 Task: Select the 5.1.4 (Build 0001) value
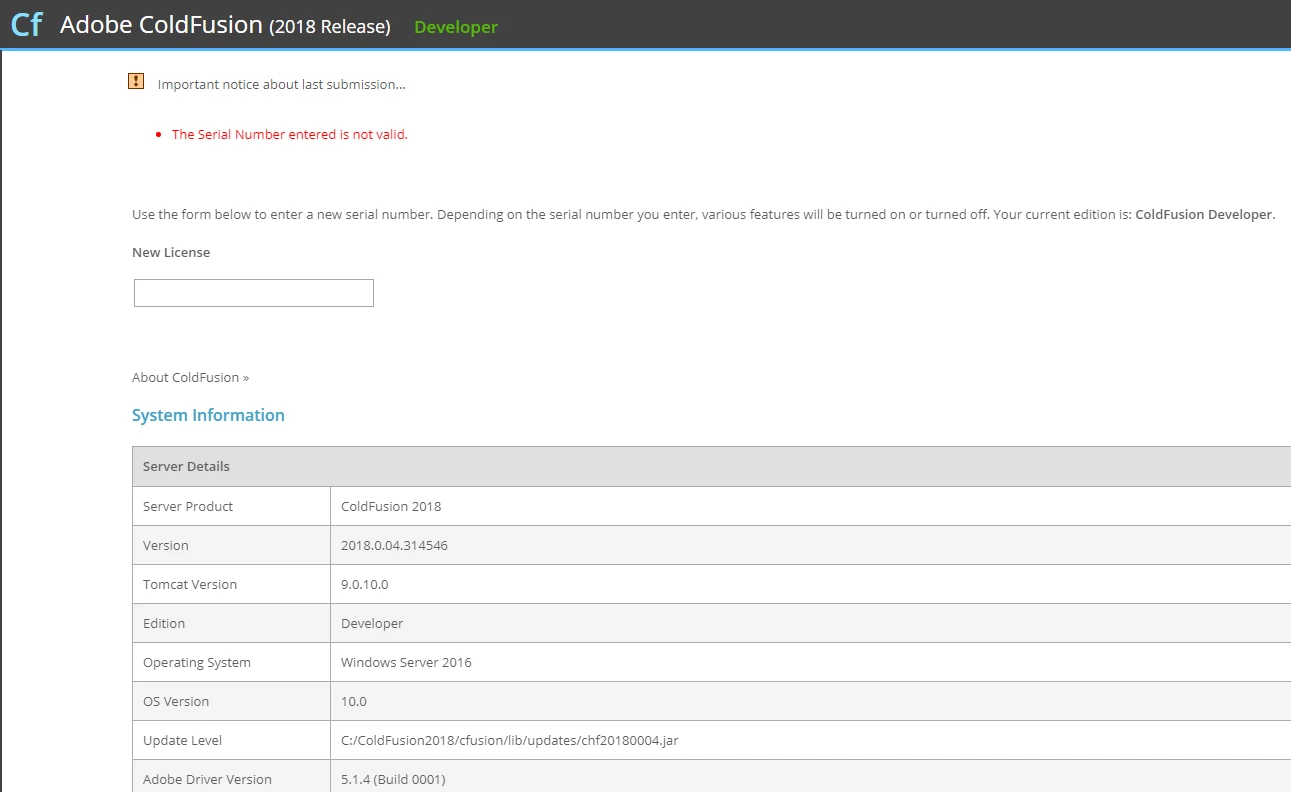point(393,779)
